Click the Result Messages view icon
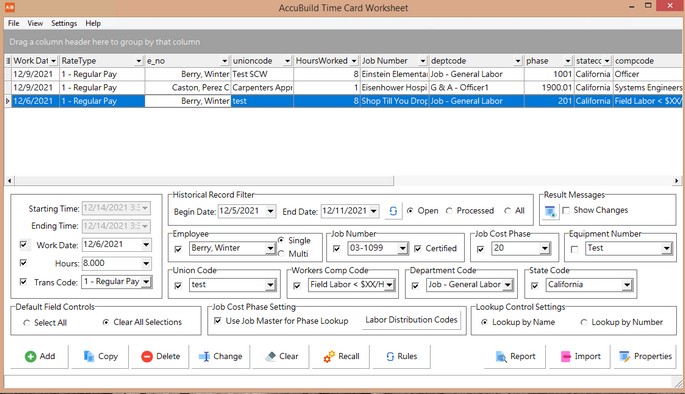Screen dimensions: 685x394 coord(550,211)
